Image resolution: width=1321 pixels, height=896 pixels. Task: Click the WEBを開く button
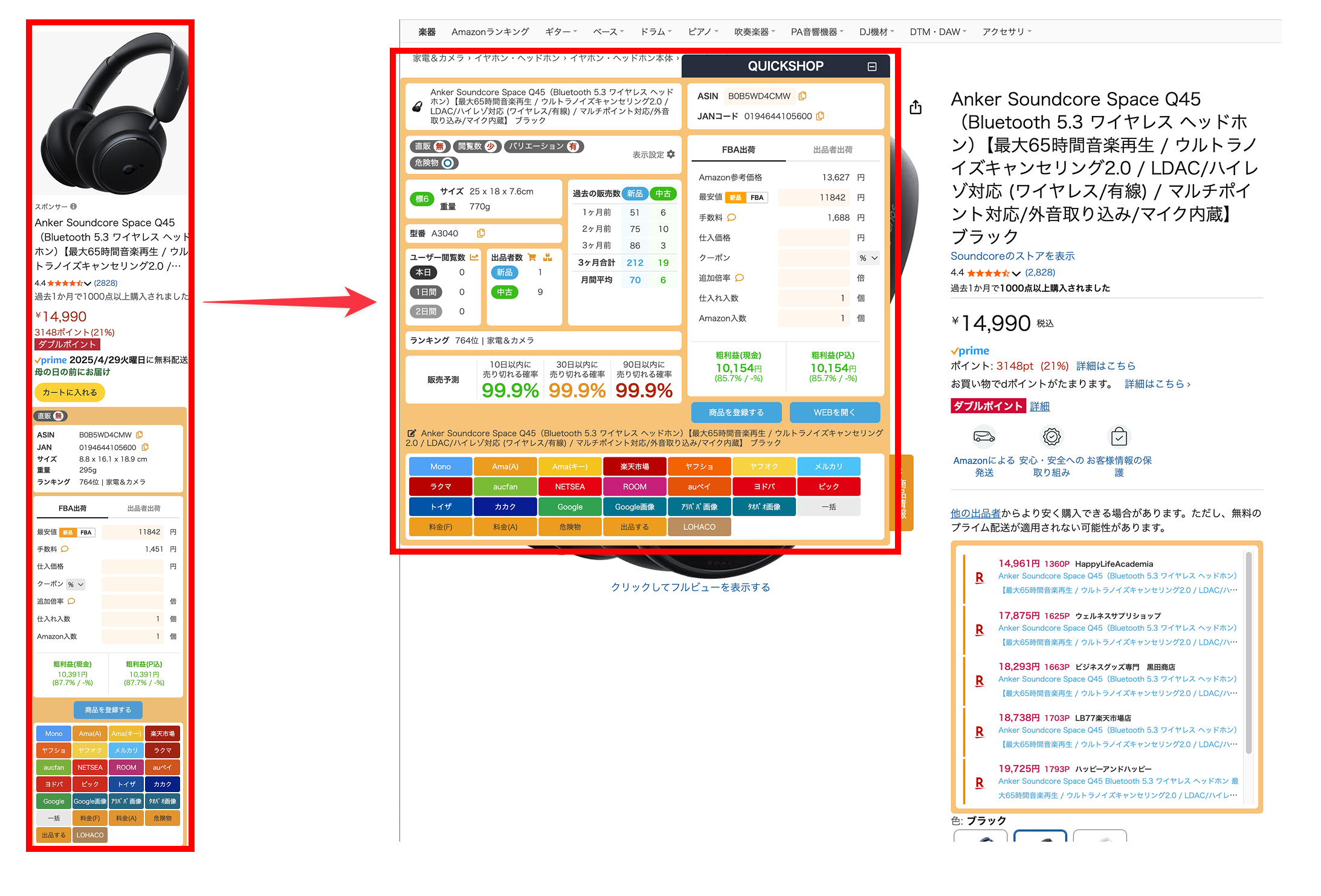point(835,413)
